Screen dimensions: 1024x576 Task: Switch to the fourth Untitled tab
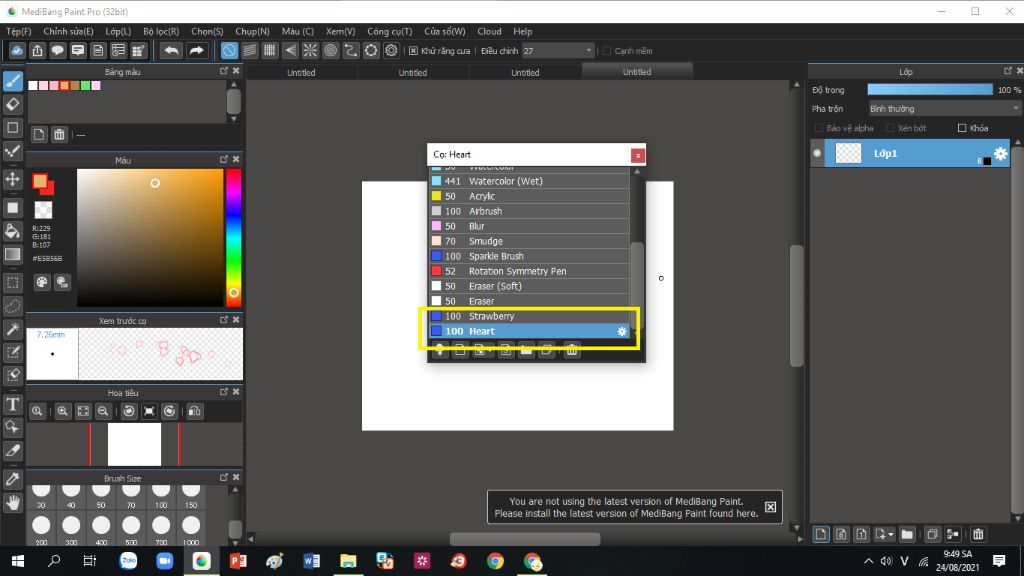tap(637, 72)
